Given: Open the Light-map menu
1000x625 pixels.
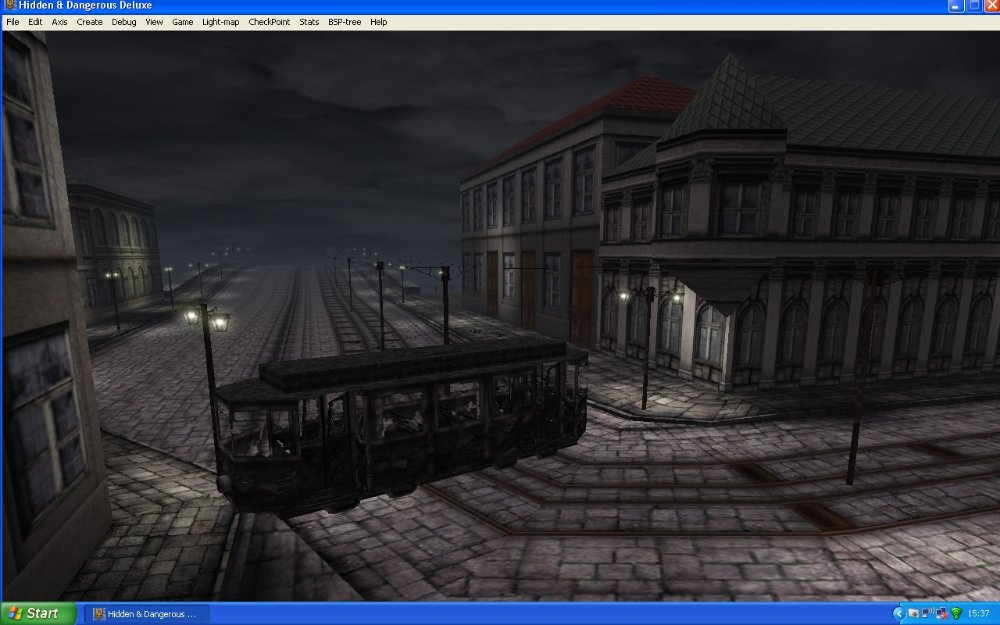Looking at the screenshot, I should (x=221, y=22).
